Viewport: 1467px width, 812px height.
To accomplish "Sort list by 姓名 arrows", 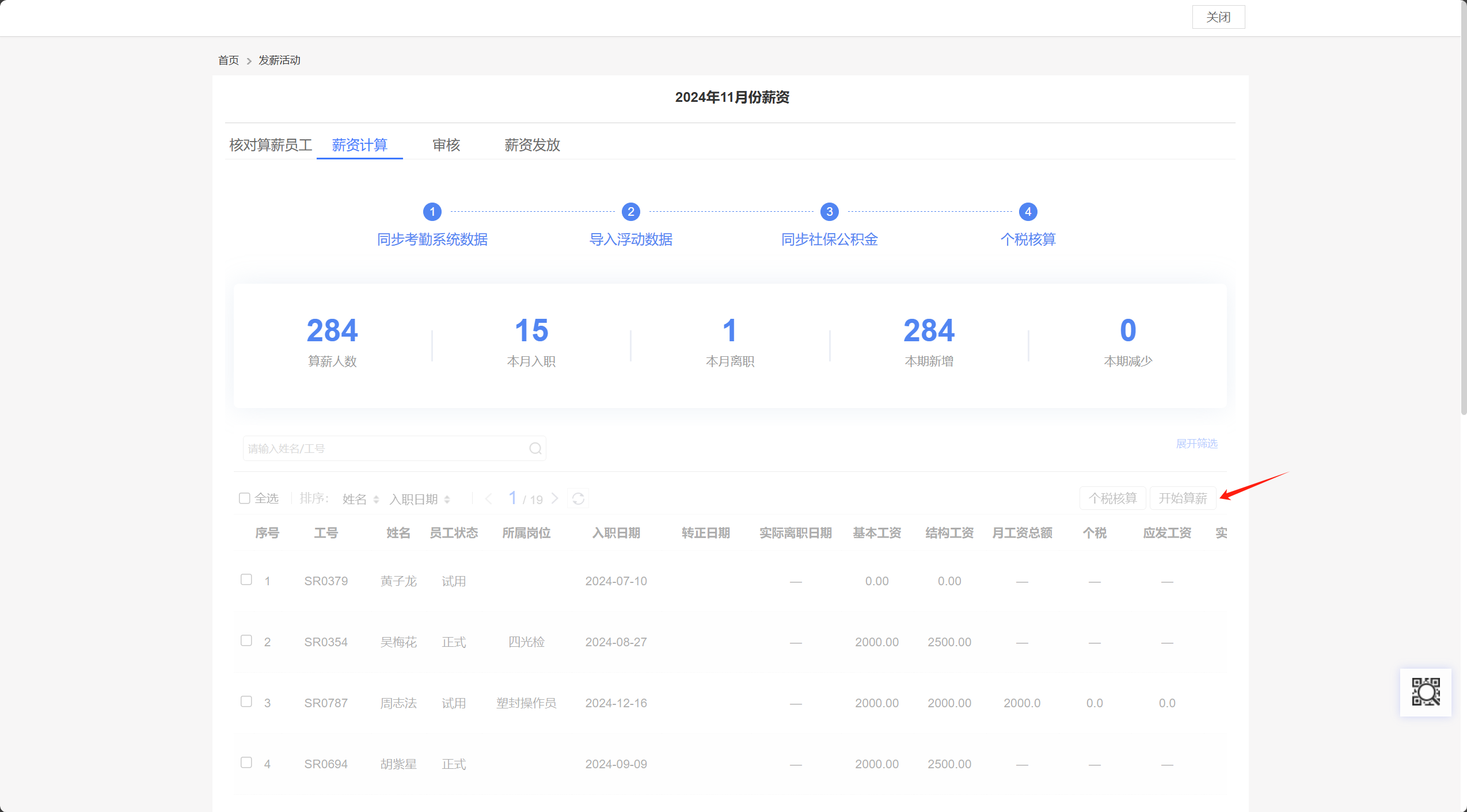I will (376, 500).
